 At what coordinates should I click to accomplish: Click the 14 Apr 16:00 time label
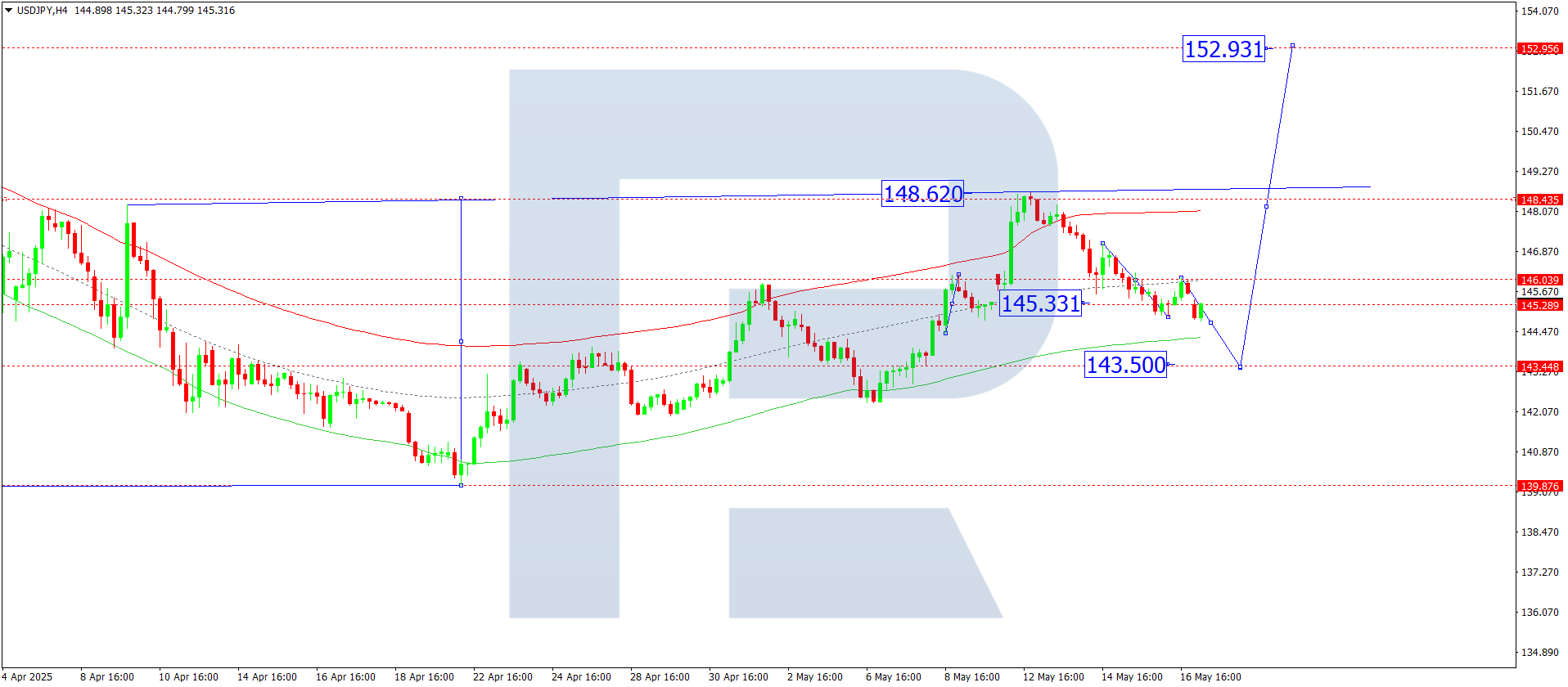pos(267,677)
